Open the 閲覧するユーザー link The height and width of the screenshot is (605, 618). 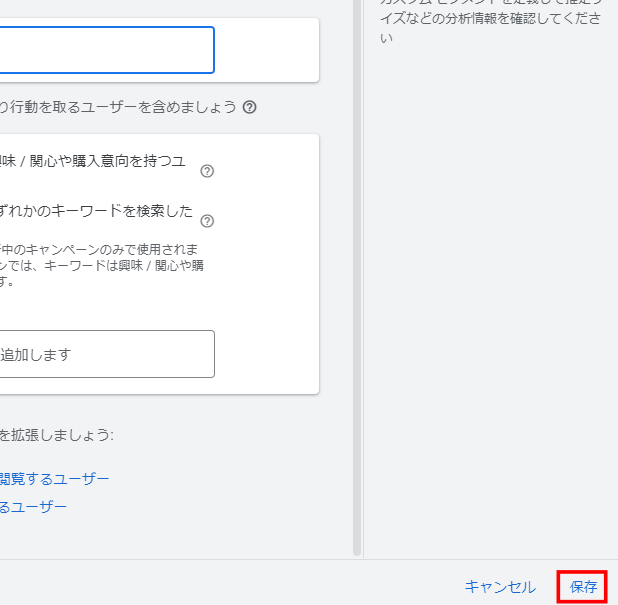(x=54, y=479)
